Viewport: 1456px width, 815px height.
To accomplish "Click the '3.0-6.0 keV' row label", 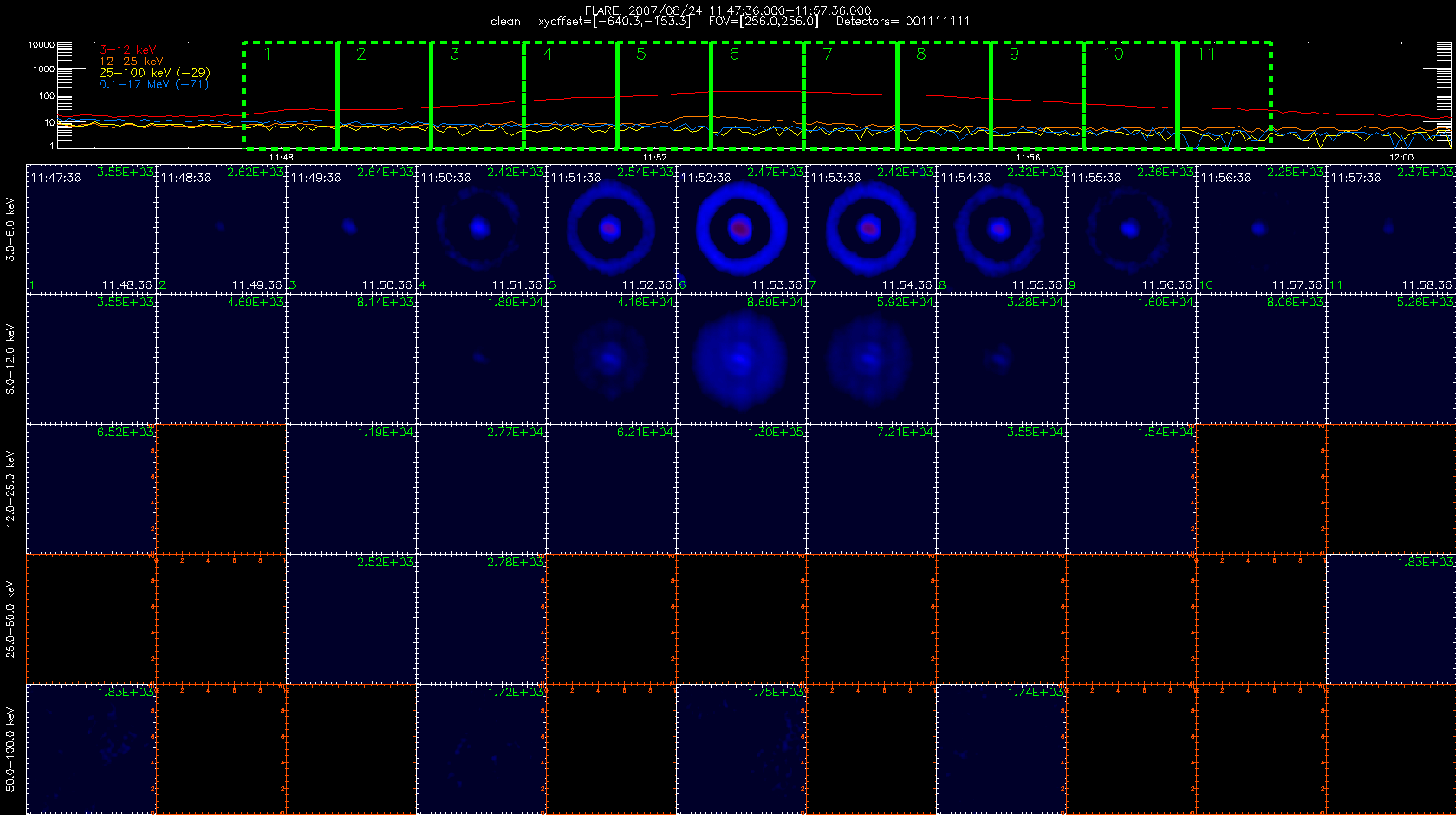I will click(x=10, y=229).
